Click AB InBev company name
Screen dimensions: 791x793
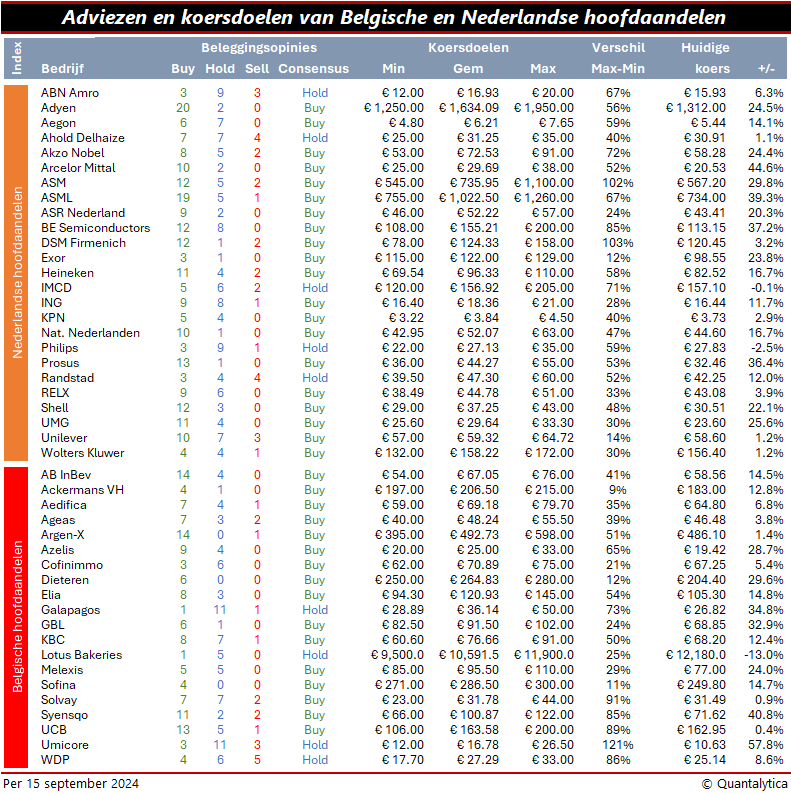click(x=66, y=474)
